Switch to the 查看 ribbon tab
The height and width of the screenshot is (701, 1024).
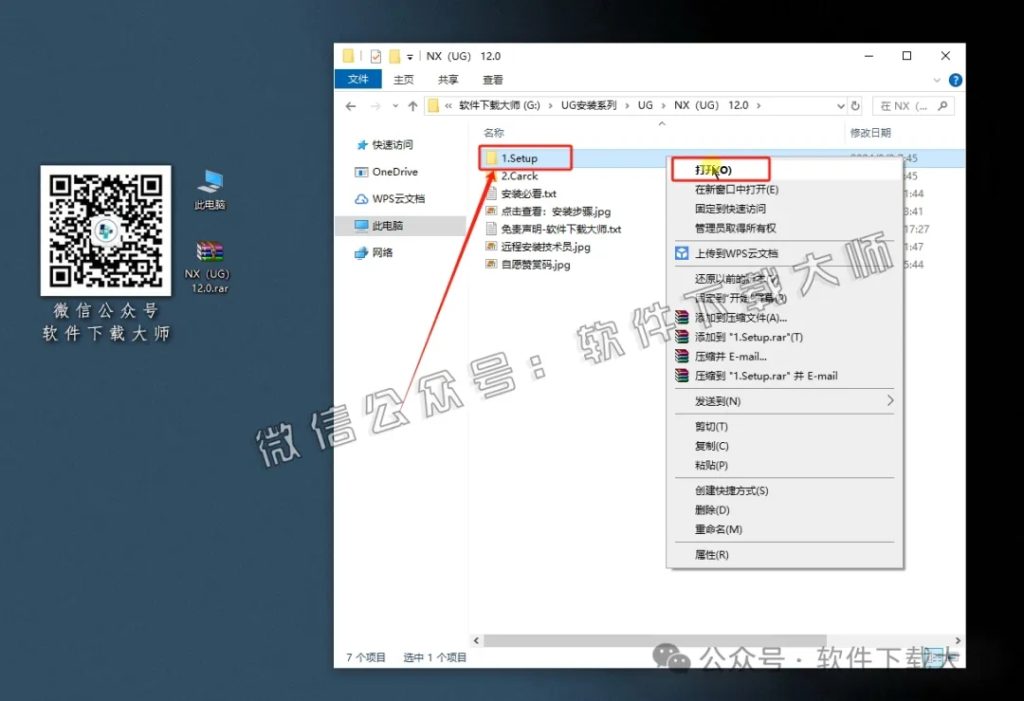pyautogui.click(x=492, y=80)
